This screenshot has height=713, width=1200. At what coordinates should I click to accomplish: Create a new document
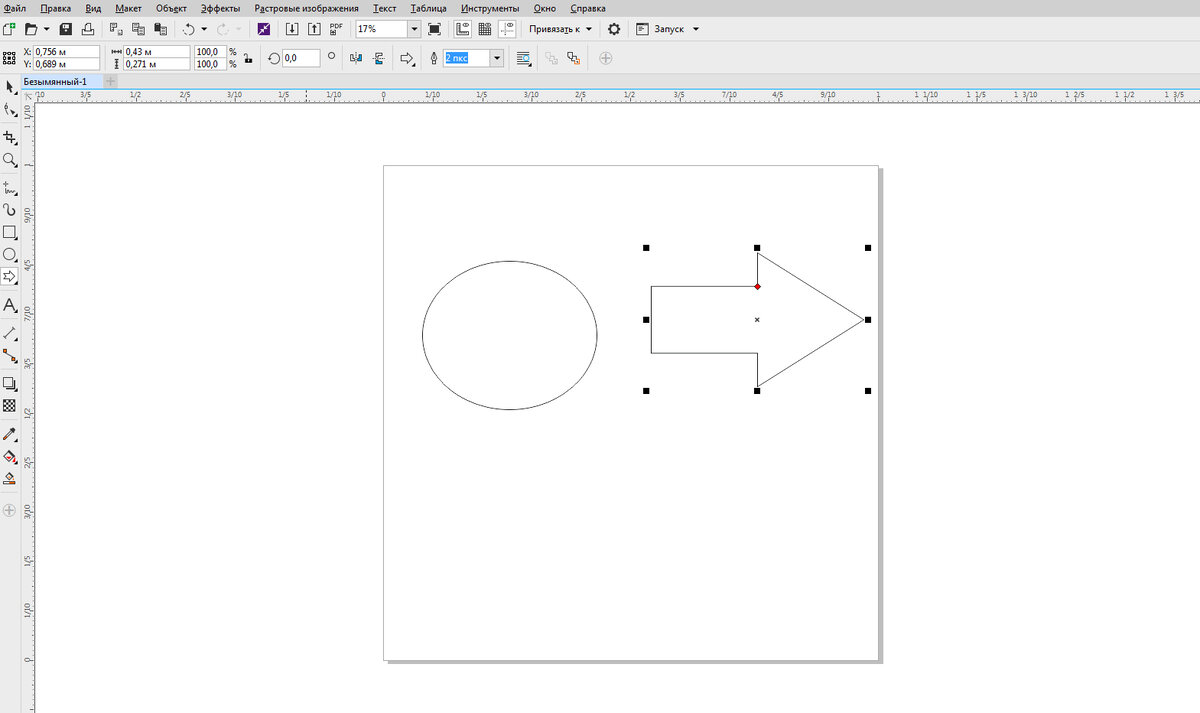click(x=10, y=29)
